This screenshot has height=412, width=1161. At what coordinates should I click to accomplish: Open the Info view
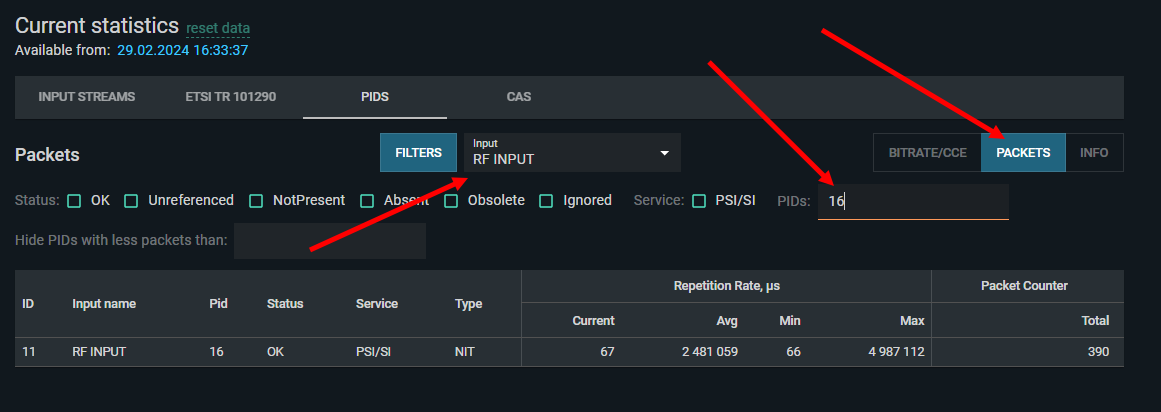pos(1094,153)
